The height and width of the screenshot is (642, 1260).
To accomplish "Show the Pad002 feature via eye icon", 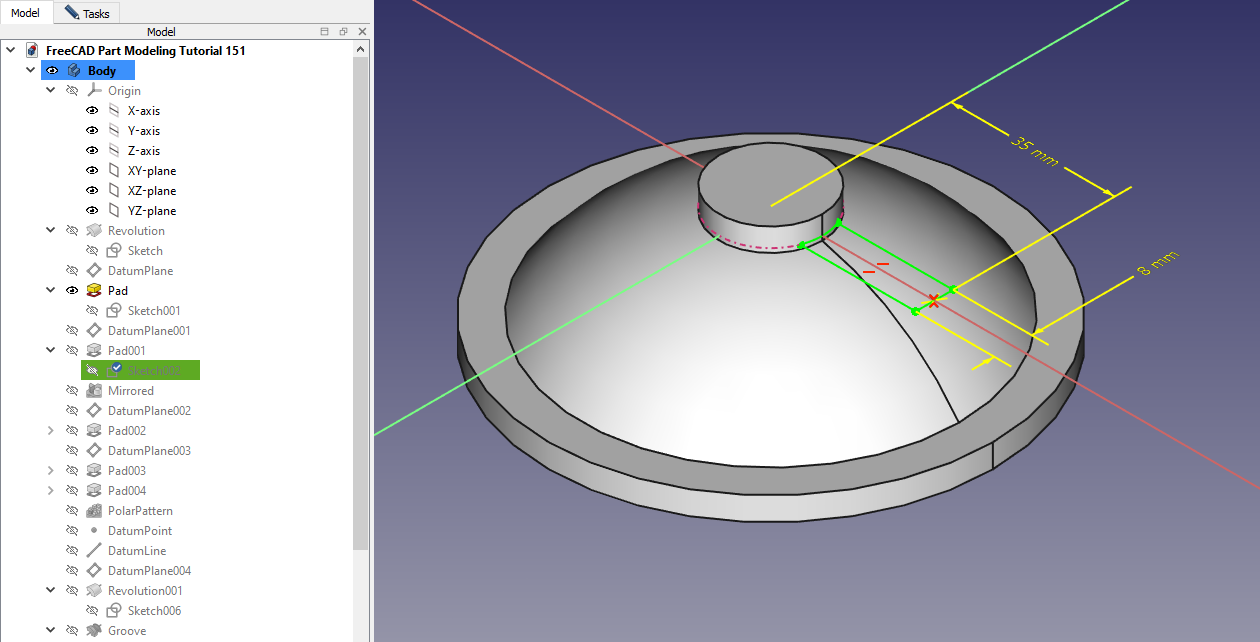I will (72, 431).
